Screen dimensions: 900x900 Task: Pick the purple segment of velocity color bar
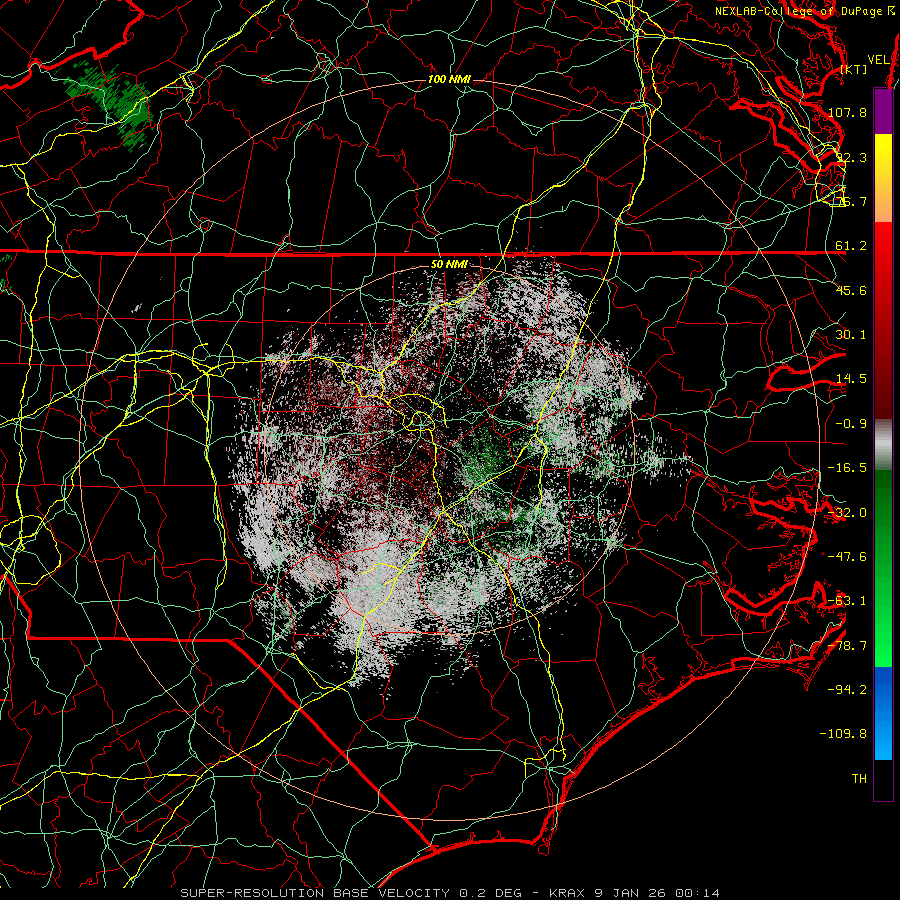[883, 111]
